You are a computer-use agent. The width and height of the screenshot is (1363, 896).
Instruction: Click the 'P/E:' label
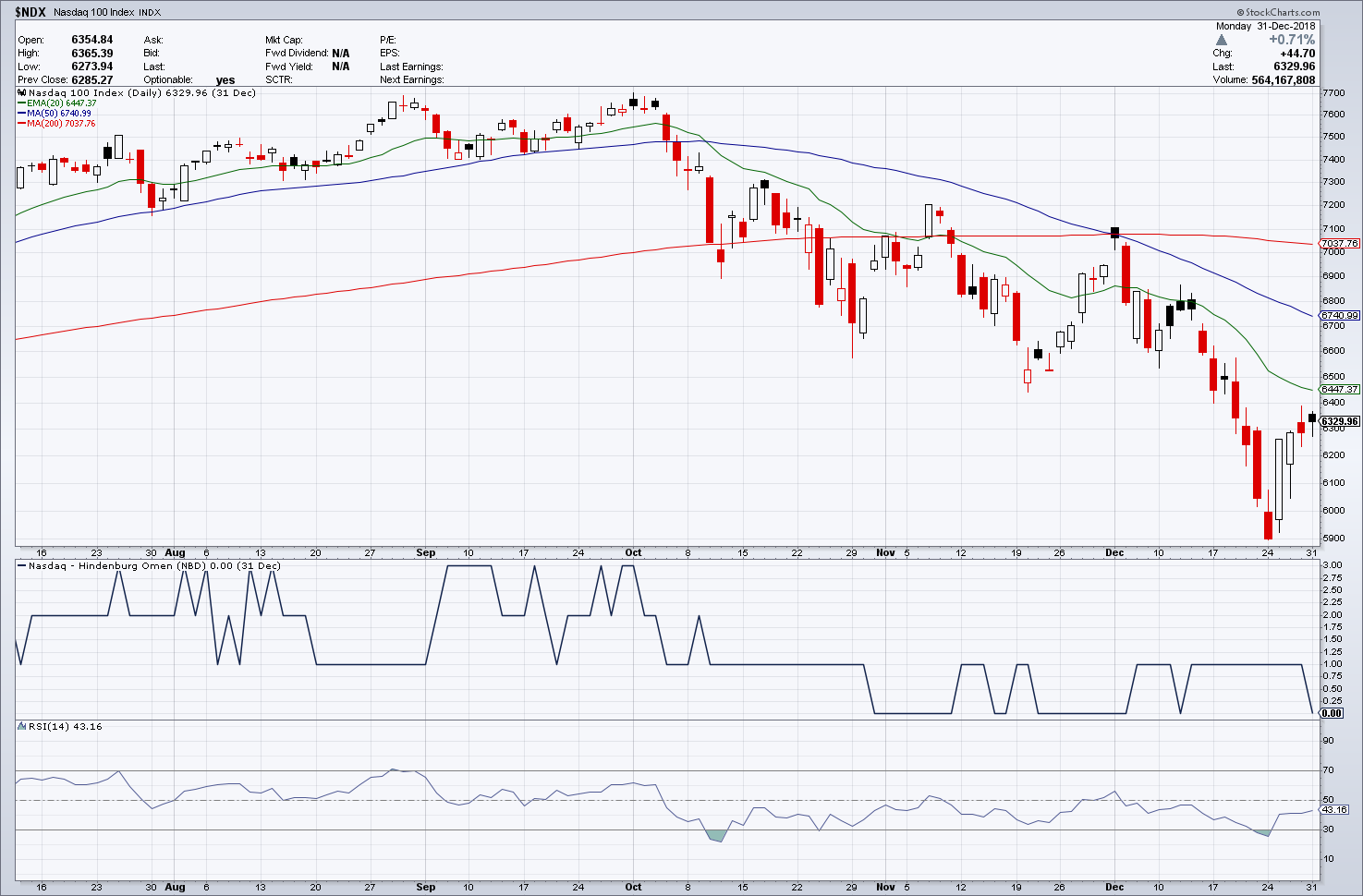click(x=387, y=40)
